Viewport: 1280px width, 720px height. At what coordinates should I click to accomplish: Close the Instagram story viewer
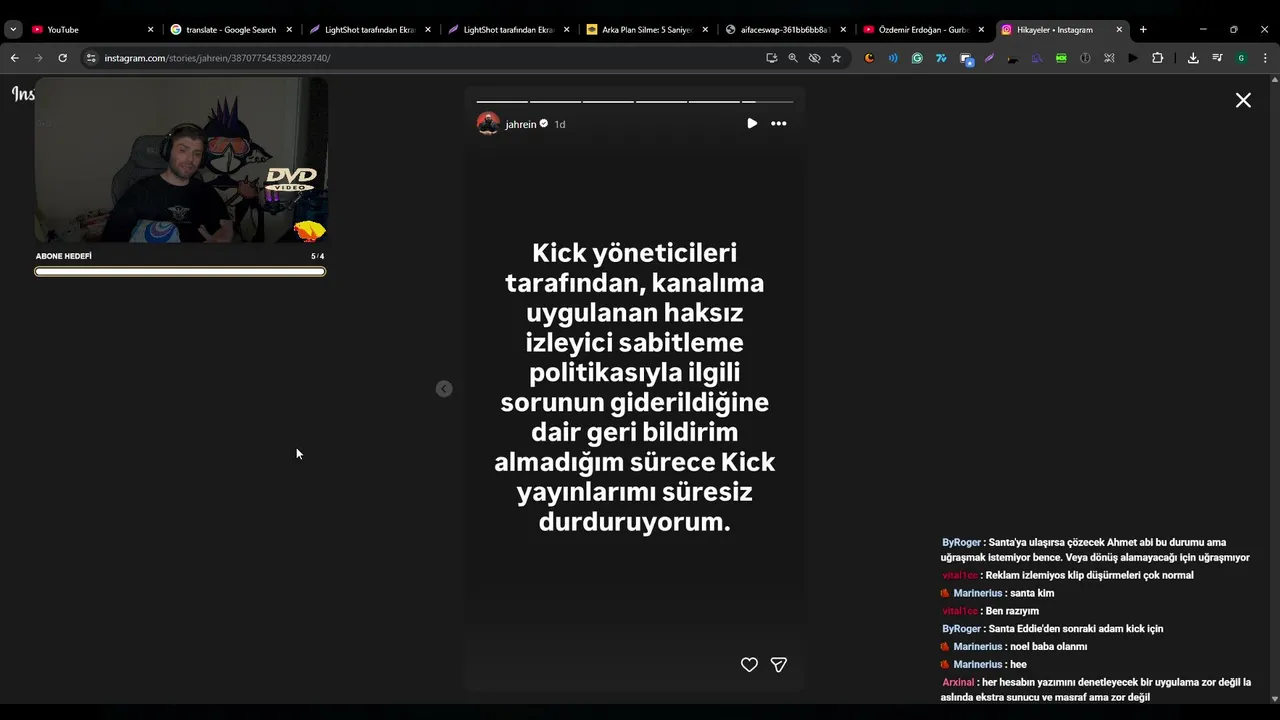click(x=1243, y=100)
